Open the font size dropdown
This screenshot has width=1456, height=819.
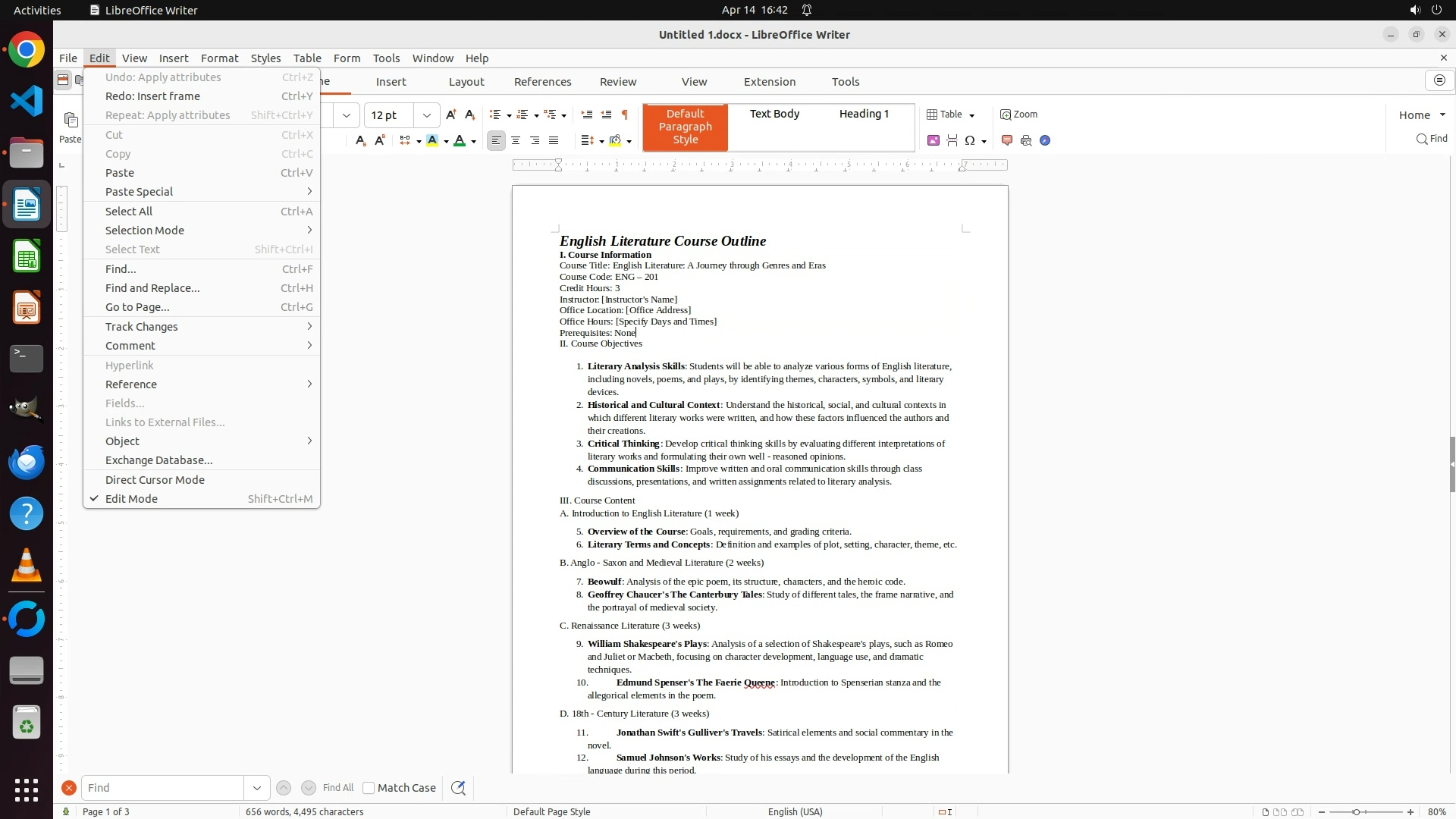point(427,115)
